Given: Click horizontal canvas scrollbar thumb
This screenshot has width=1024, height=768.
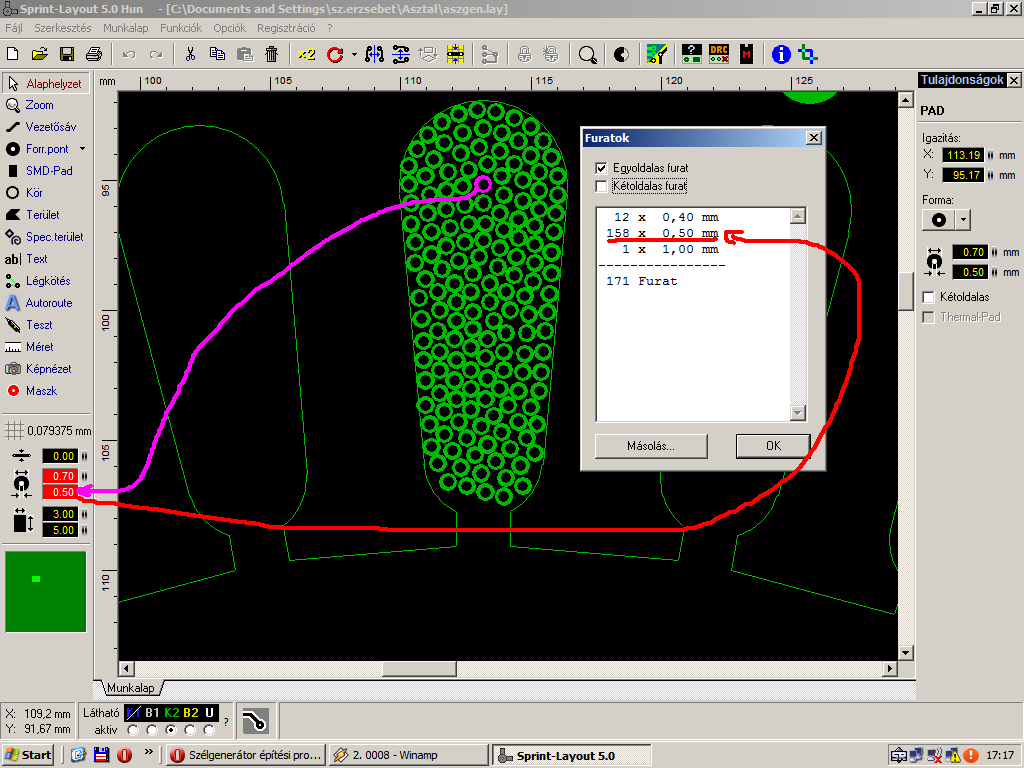Looking at the screenshot, I should point(419,669).
